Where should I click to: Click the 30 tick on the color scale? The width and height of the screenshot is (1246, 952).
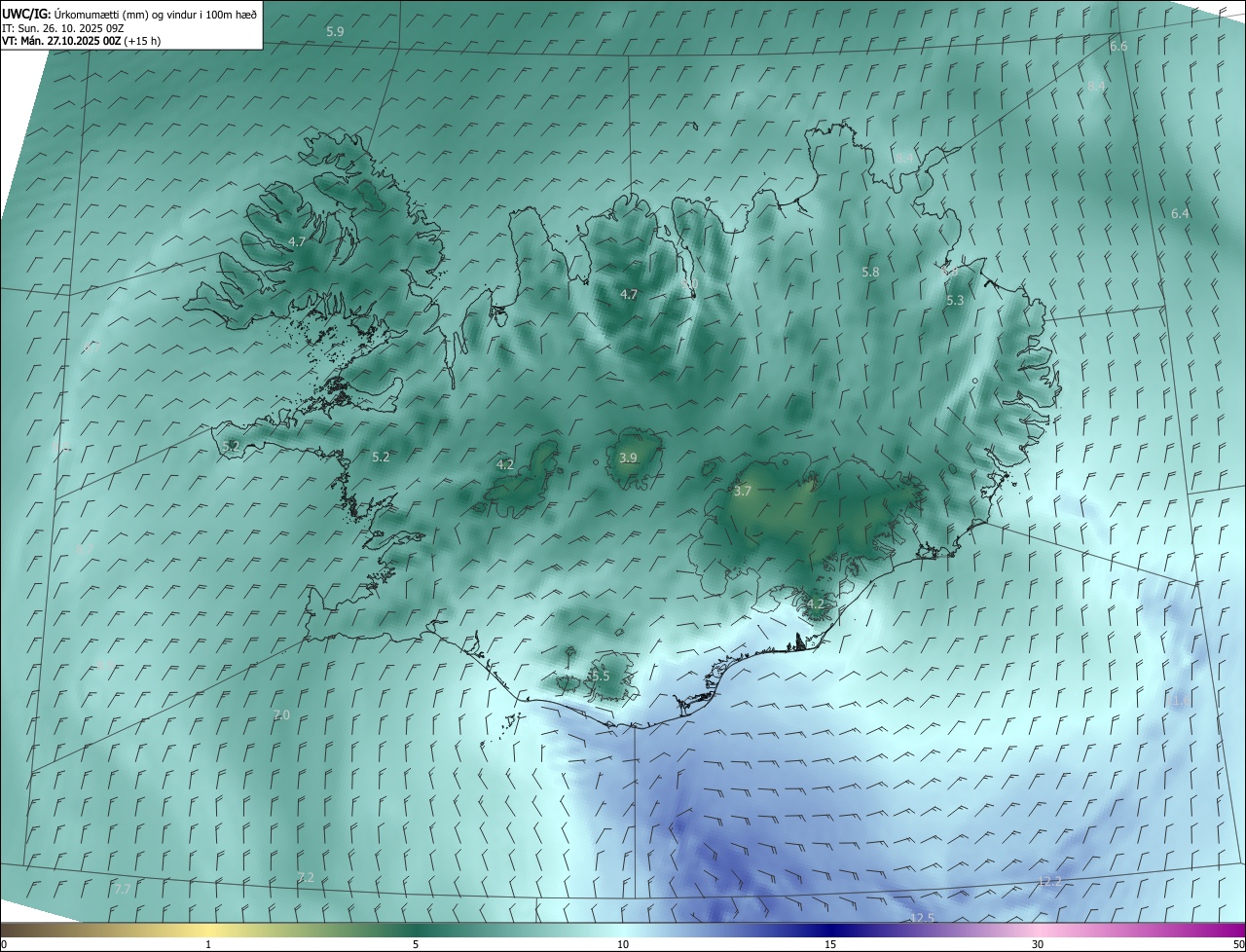coord(1038,944)
